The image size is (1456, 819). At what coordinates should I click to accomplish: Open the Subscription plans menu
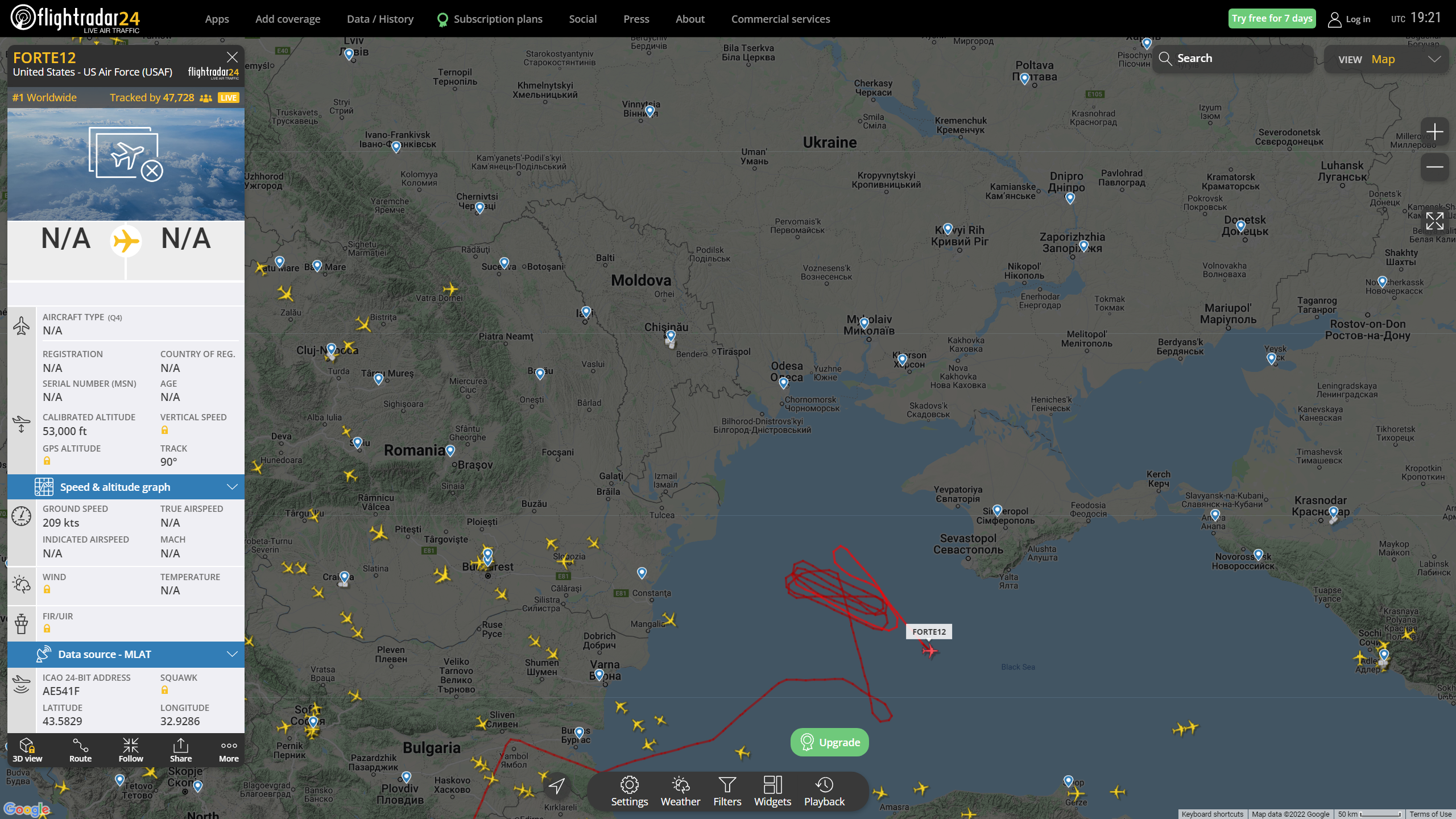coord(498,19)
